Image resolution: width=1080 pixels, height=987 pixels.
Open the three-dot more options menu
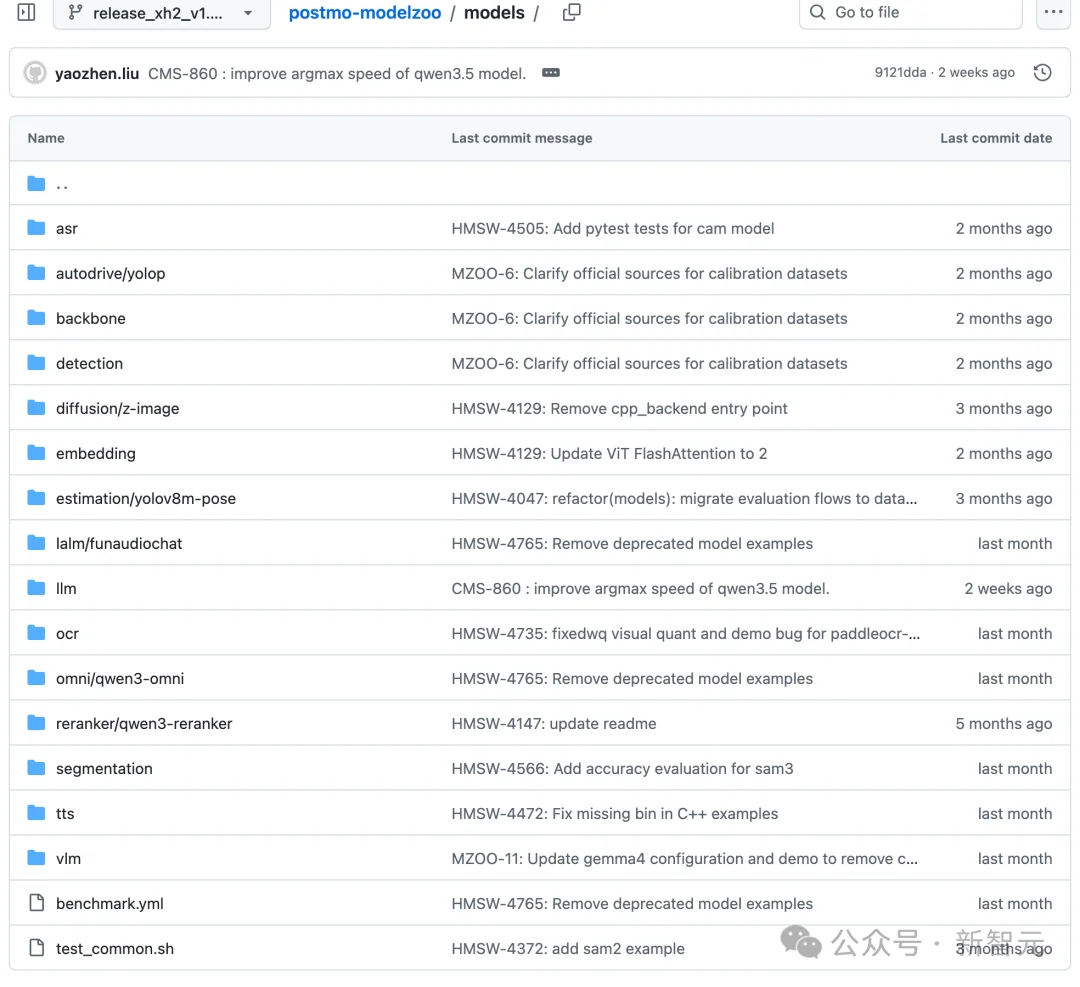click(x=1053, y=12)
